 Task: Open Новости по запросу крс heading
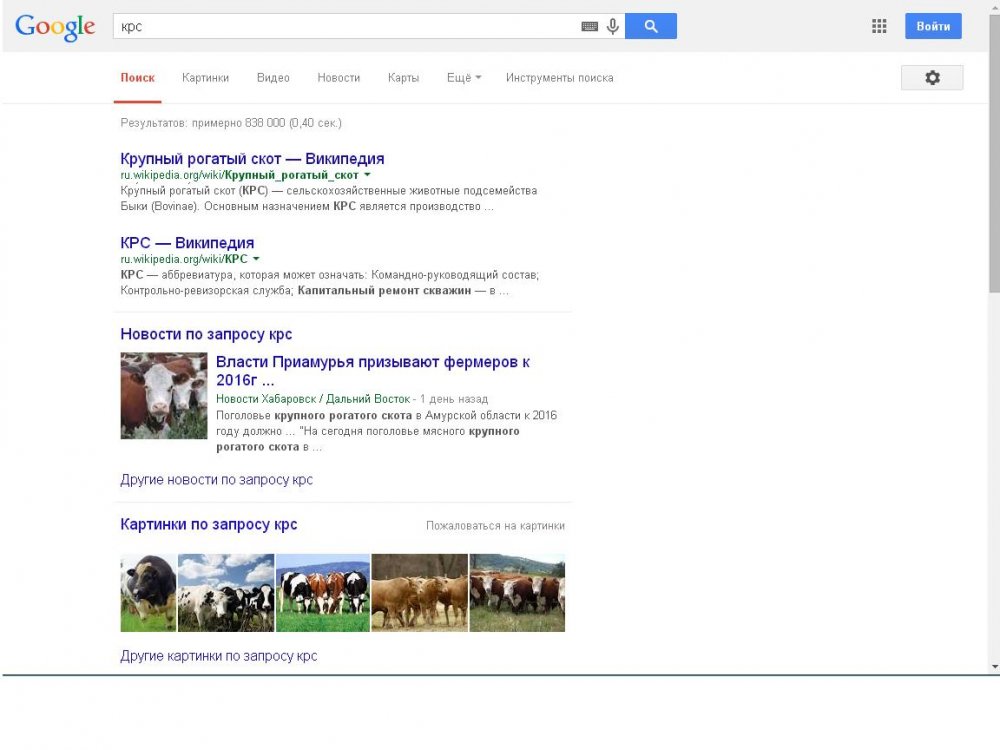point(206,334)
